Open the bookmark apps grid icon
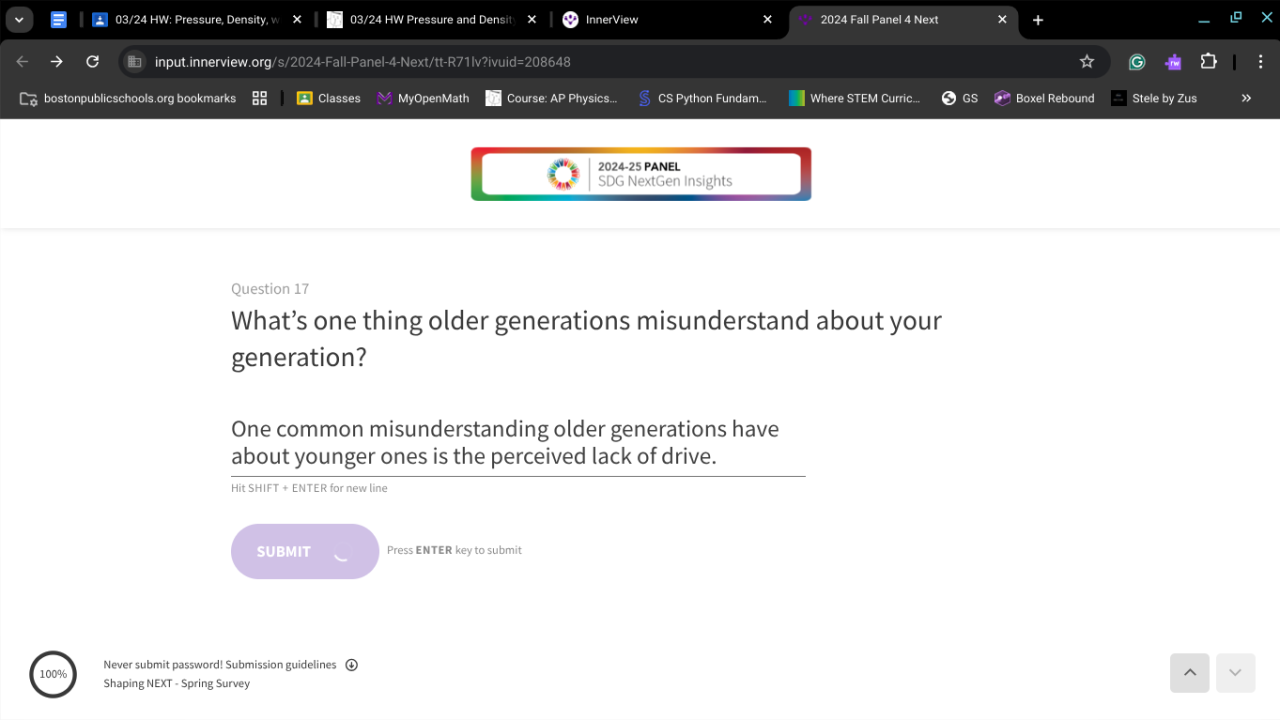Image resolution: width=1280 pixels, height=720 pixels. 260,98
